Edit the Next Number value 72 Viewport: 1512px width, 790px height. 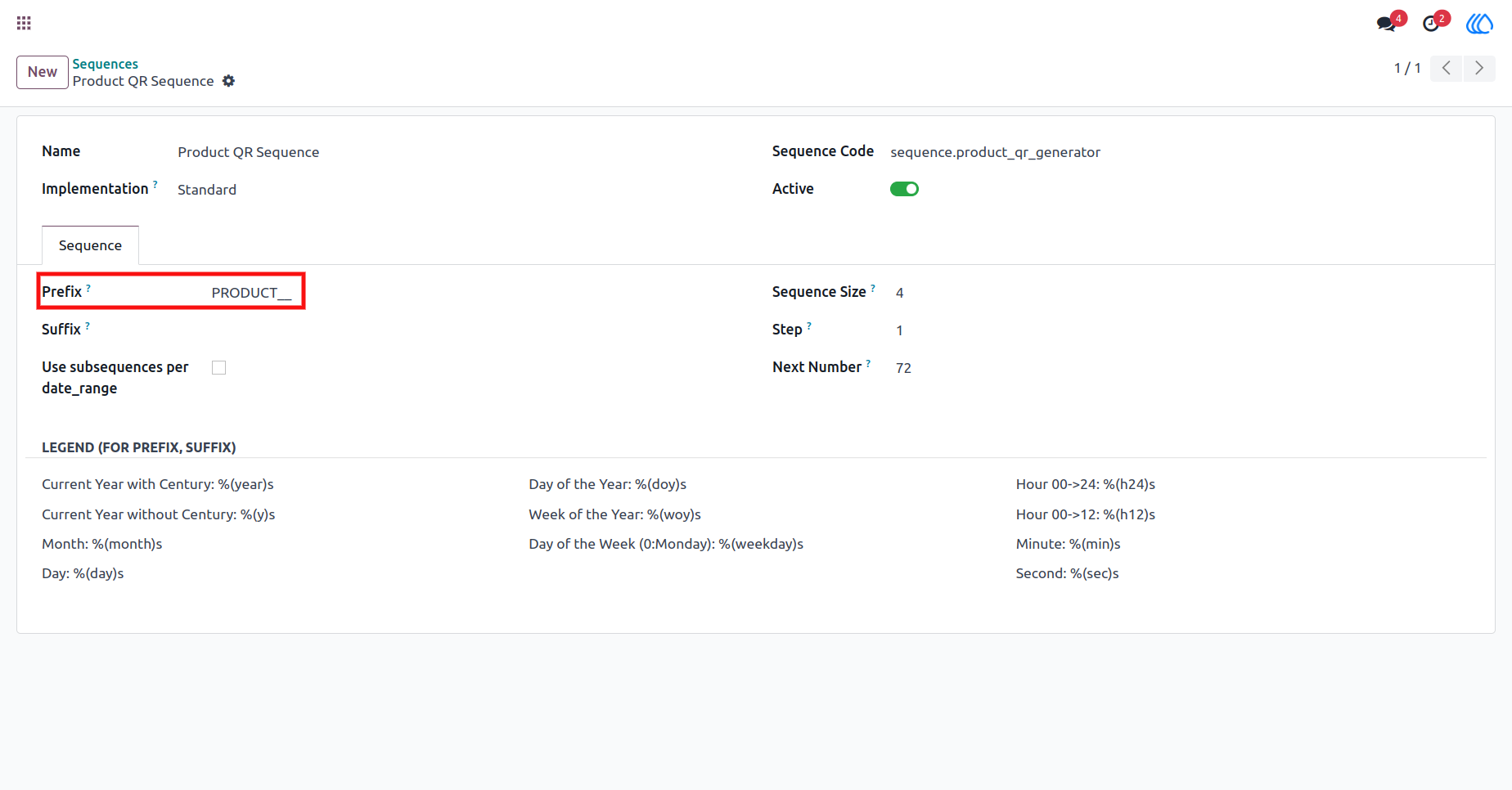tap(903, 368)
